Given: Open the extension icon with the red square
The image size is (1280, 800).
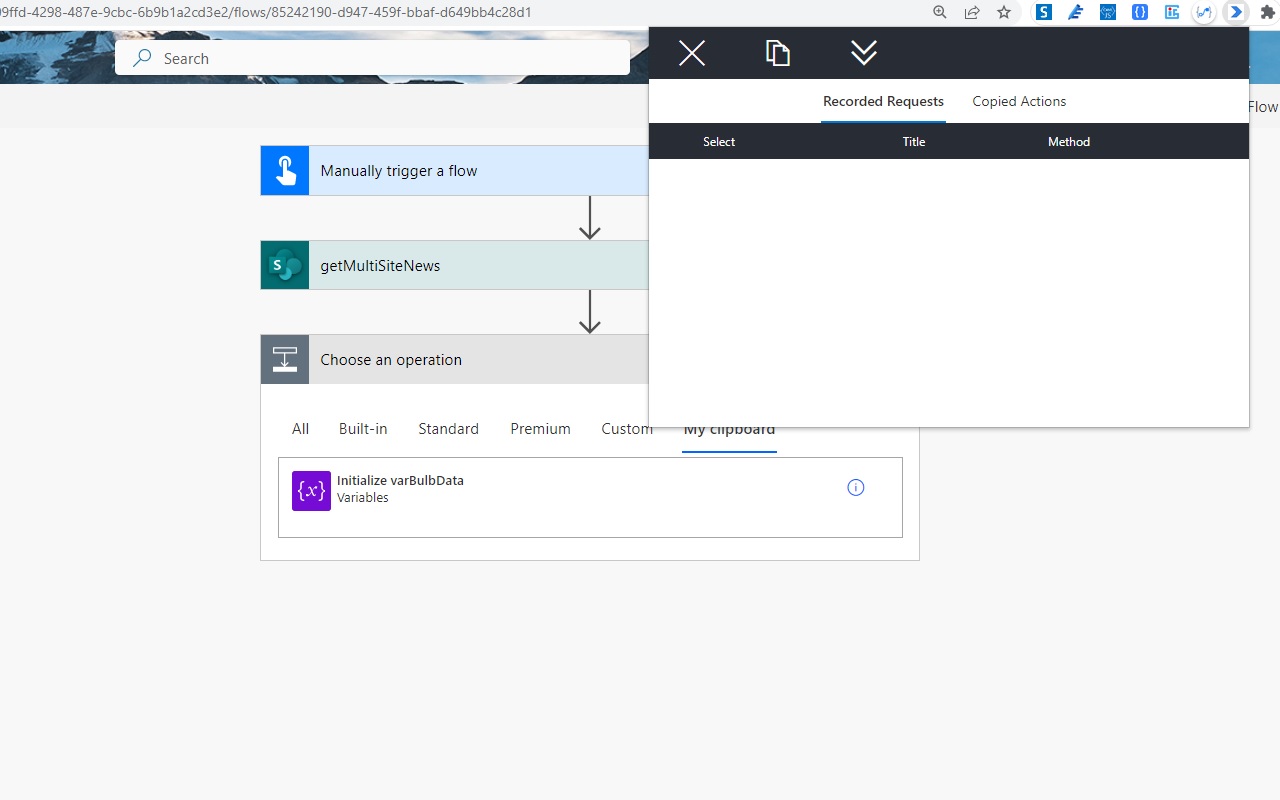Looking at the screenshot, I should (1172, 13).
